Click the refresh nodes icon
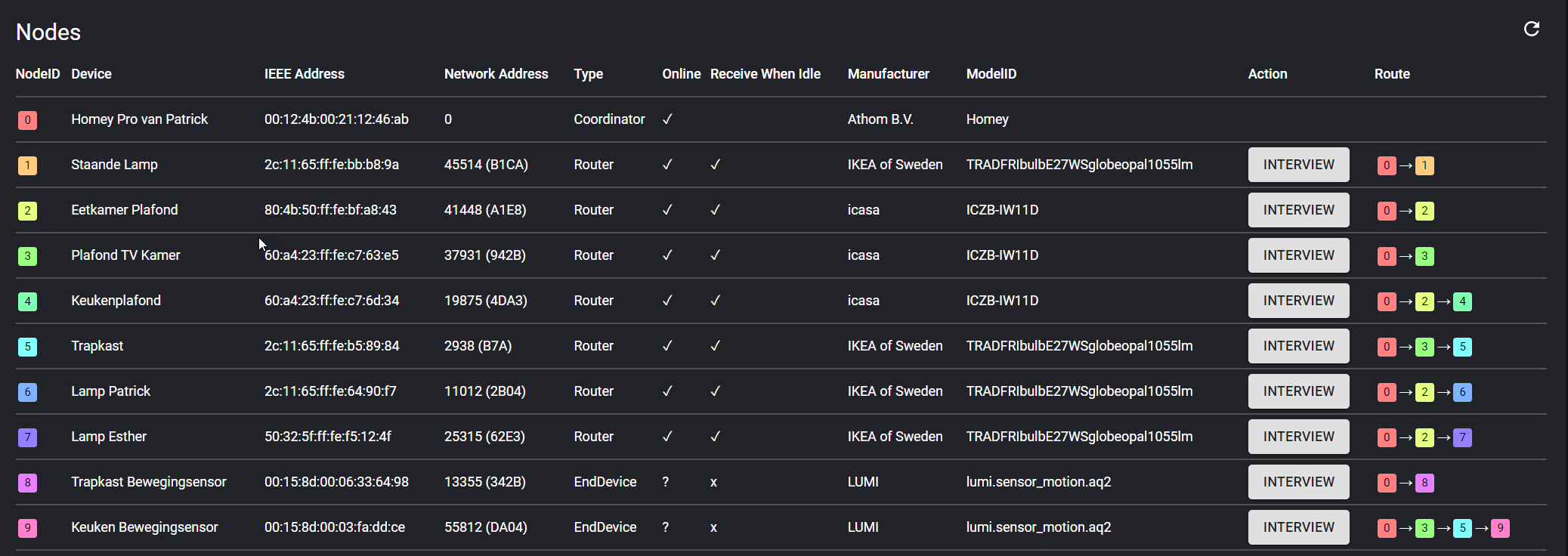Image resolution: width=1568 pixels, height=556 pixels. tap(1531, 29)
